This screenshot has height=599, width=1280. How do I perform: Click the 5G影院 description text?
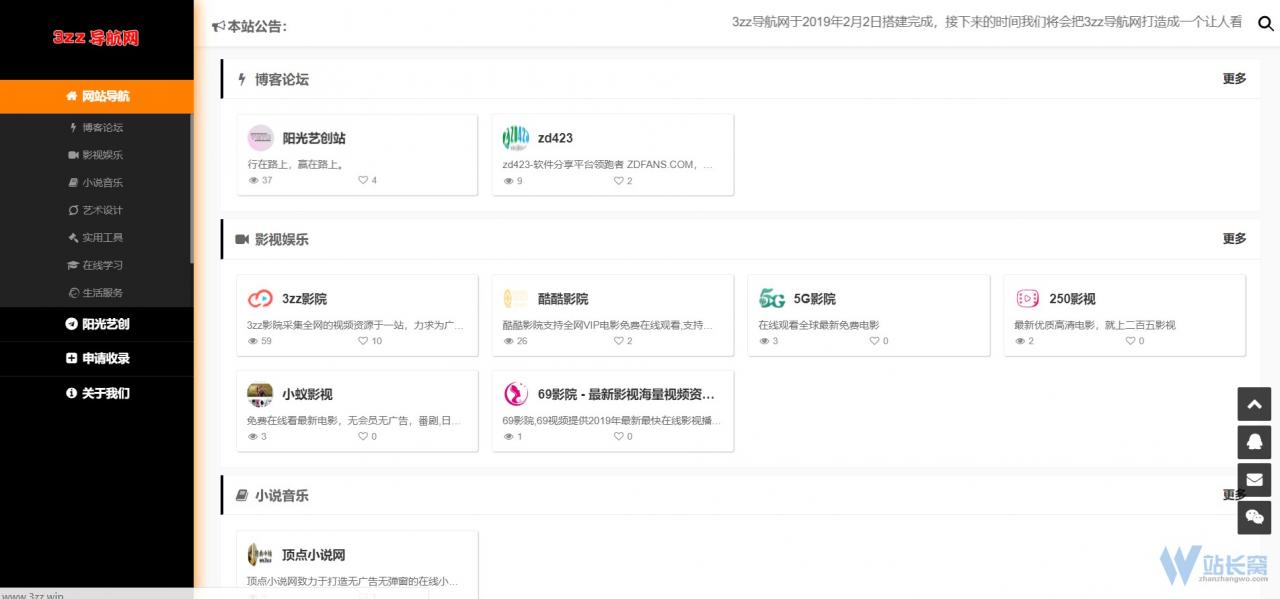819,325
